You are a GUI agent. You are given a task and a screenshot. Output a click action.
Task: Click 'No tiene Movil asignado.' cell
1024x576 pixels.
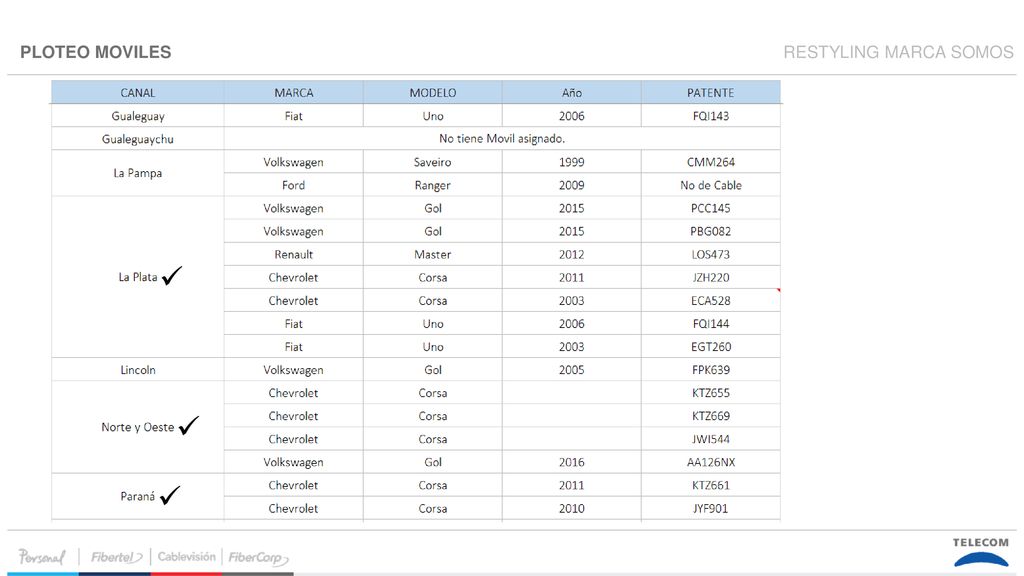click(502, 138)
